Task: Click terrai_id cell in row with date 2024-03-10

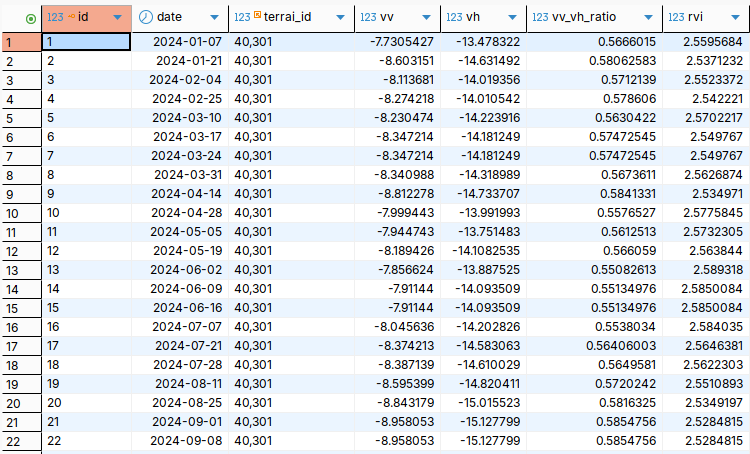Action: [291, 118]
